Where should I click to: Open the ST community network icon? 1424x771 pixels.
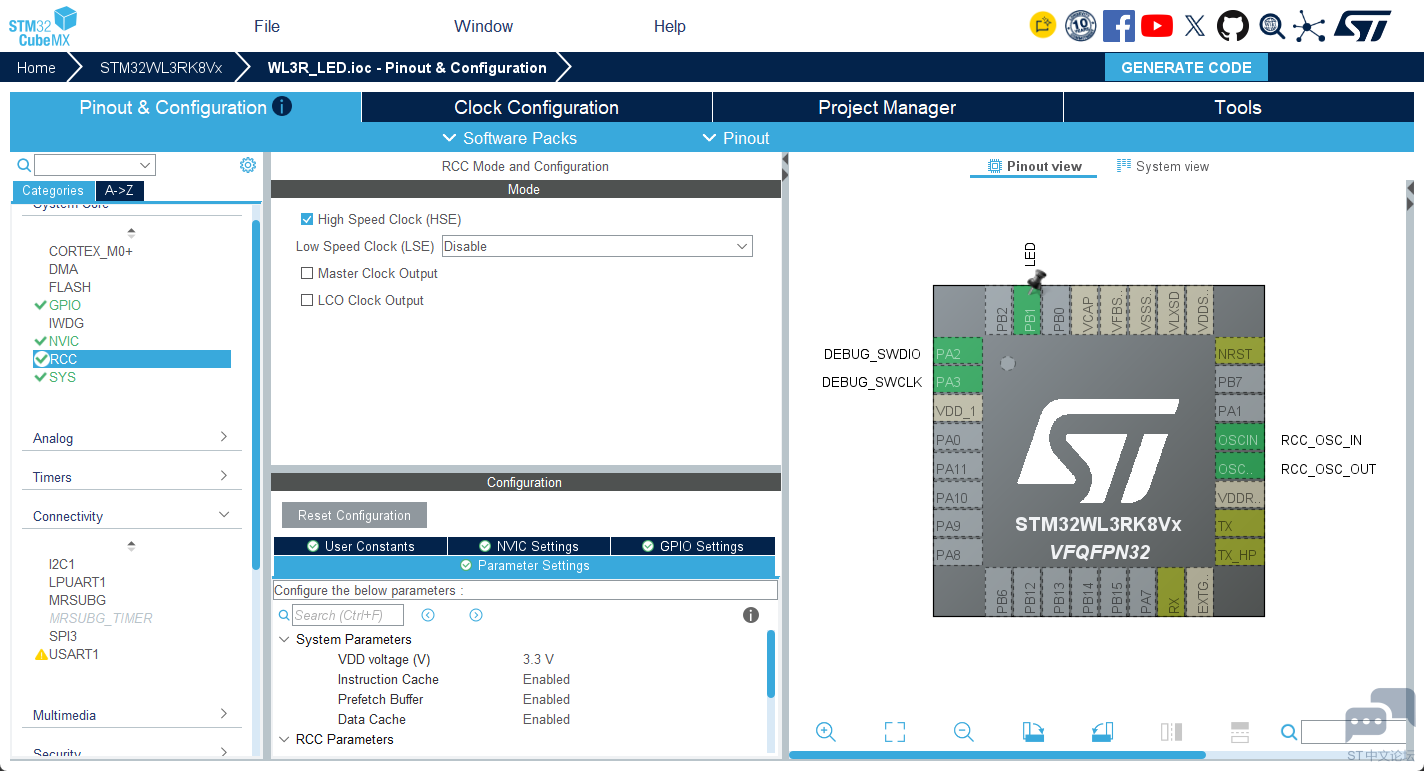pyautogui.click(x=1308, y=26)
